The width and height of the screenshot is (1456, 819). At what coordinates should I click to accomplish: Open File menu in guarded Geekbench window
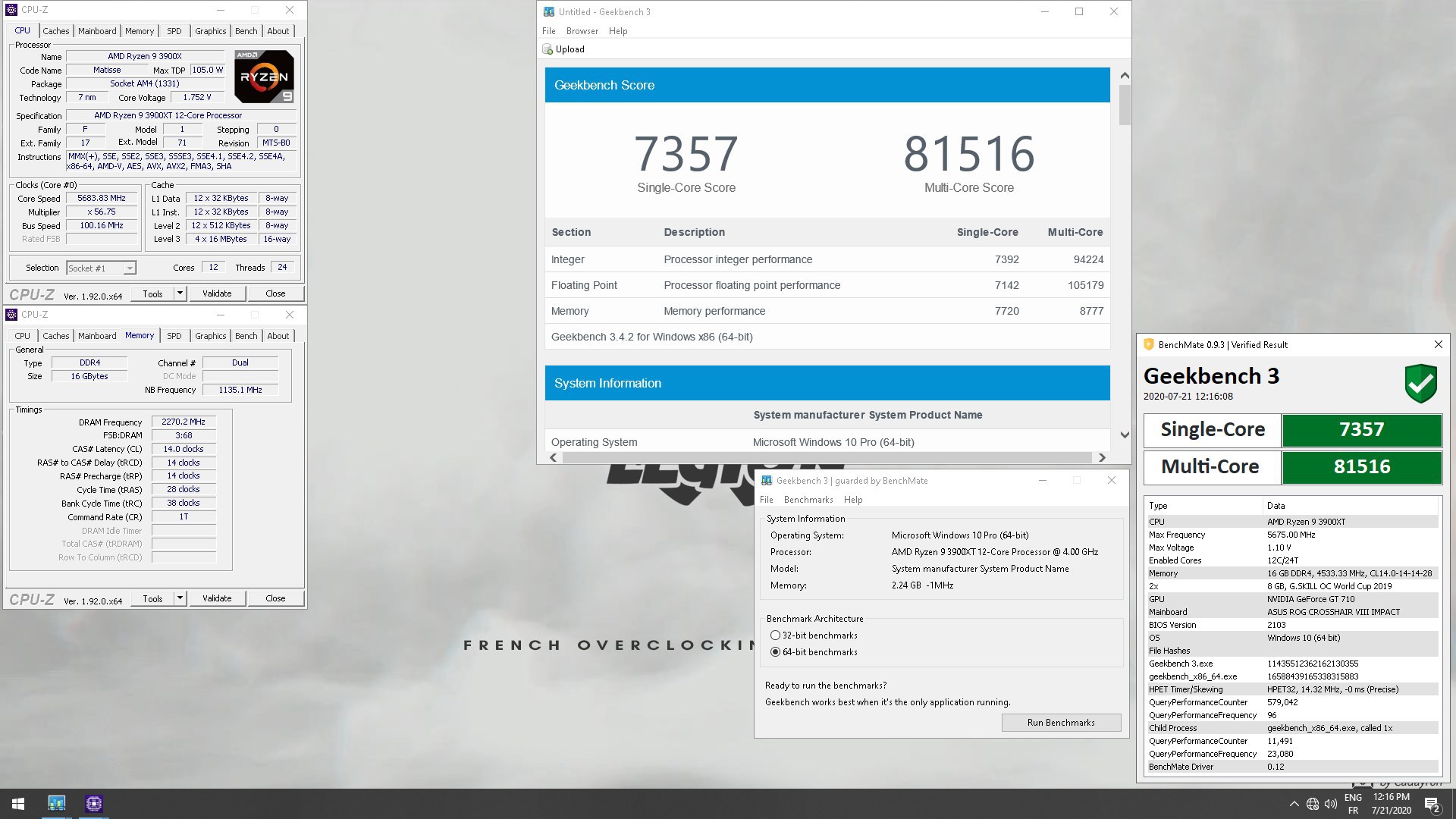767,500
